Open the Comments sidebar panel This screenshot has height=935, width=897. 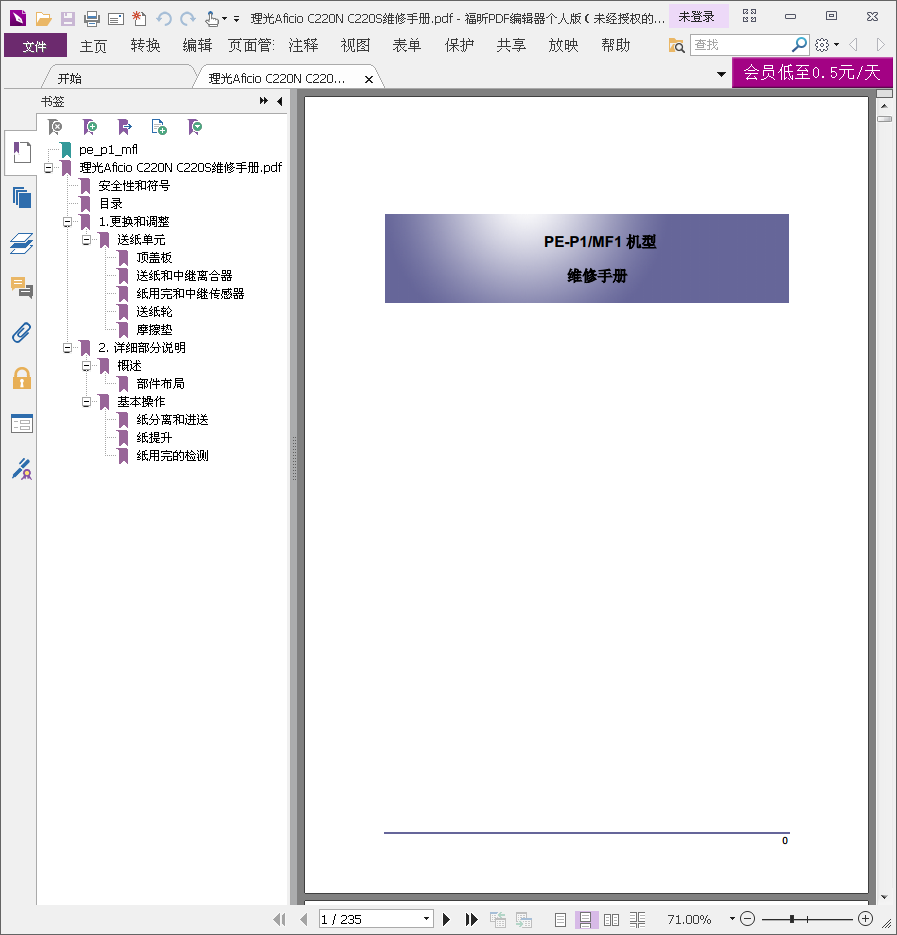(x=22, y=287)
